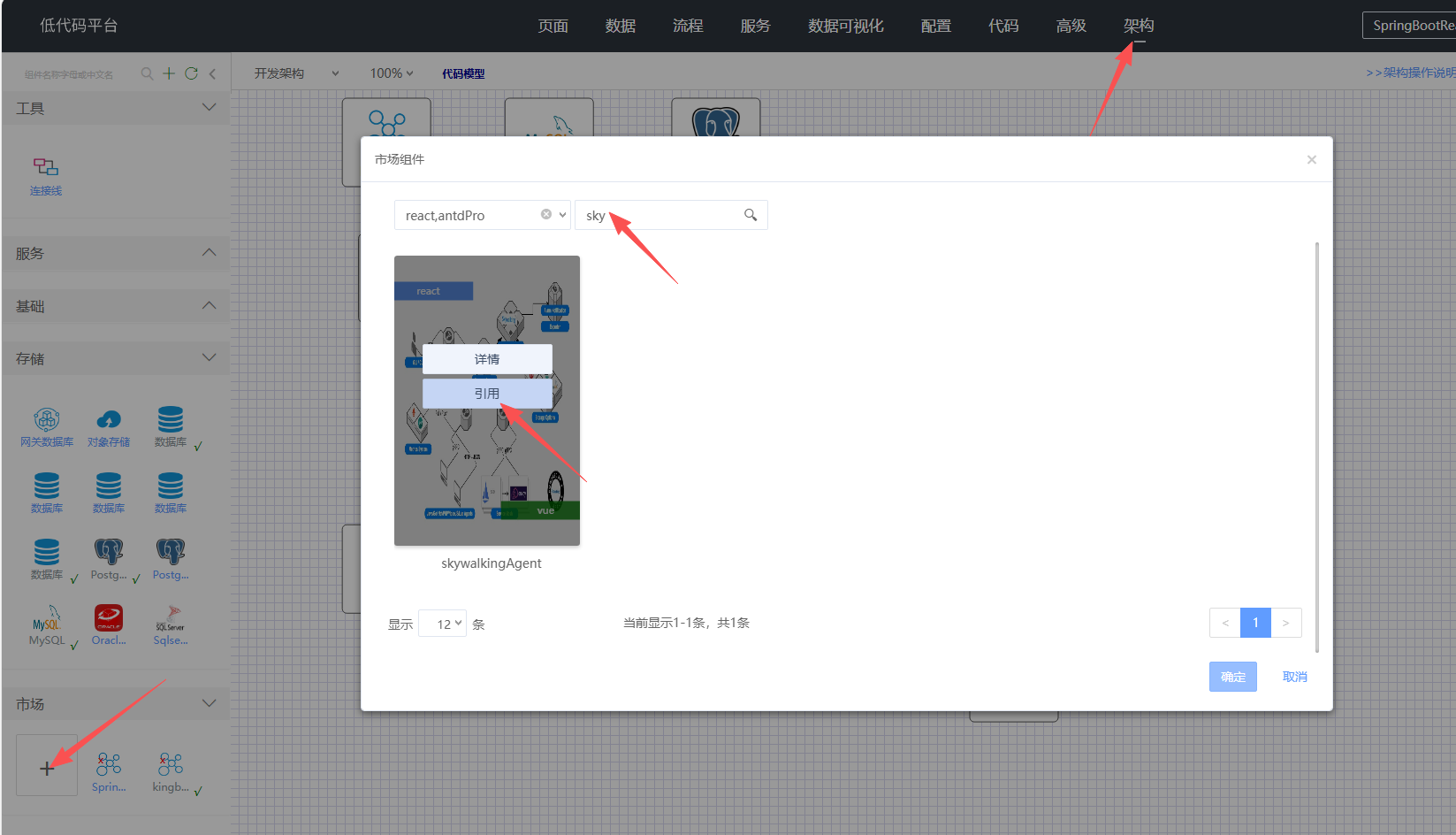Collapse the 存储 section
This screenshot has width=1456, height=835.
tap(209, 358)
